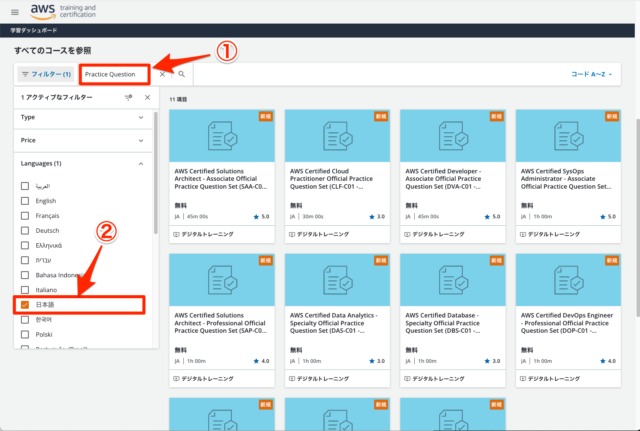The image size is (640, 431).
Task: Check the Bahasa Indonesia checkbox
Action: point(25,275)
